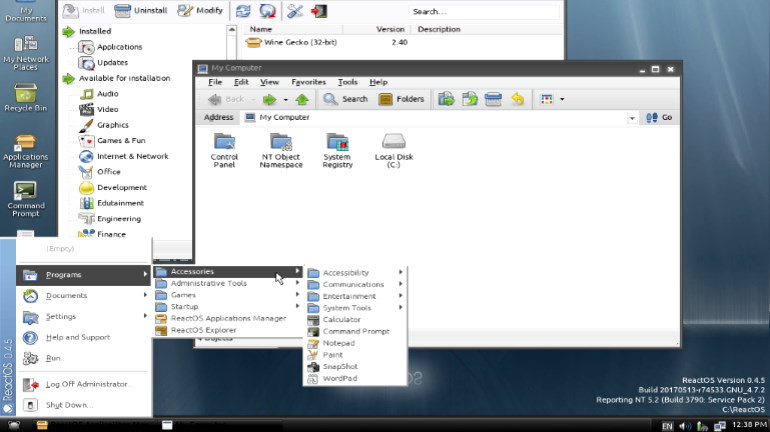Open the System Tools submenu
The height and width of the screenshot is (432, 770).
[356, 308]
